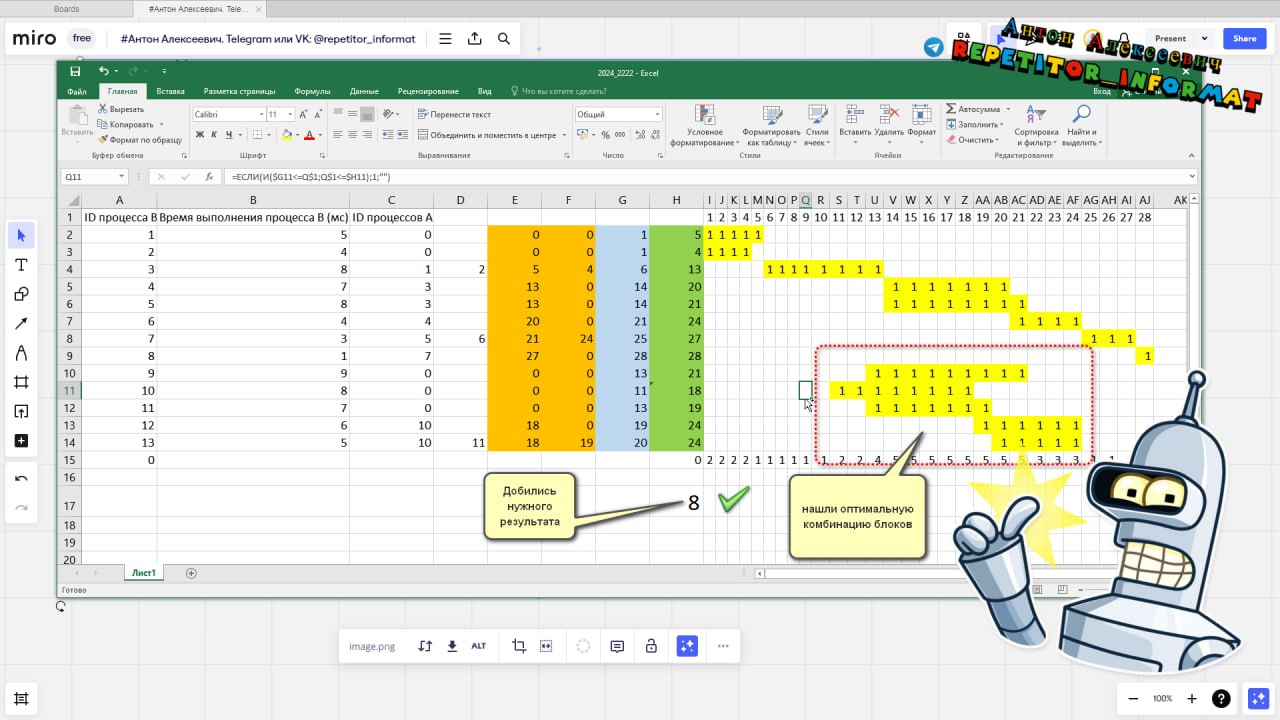Screen dimensions: 1280x720
Task: Click the crop icon for image.png
Action: 519,646
